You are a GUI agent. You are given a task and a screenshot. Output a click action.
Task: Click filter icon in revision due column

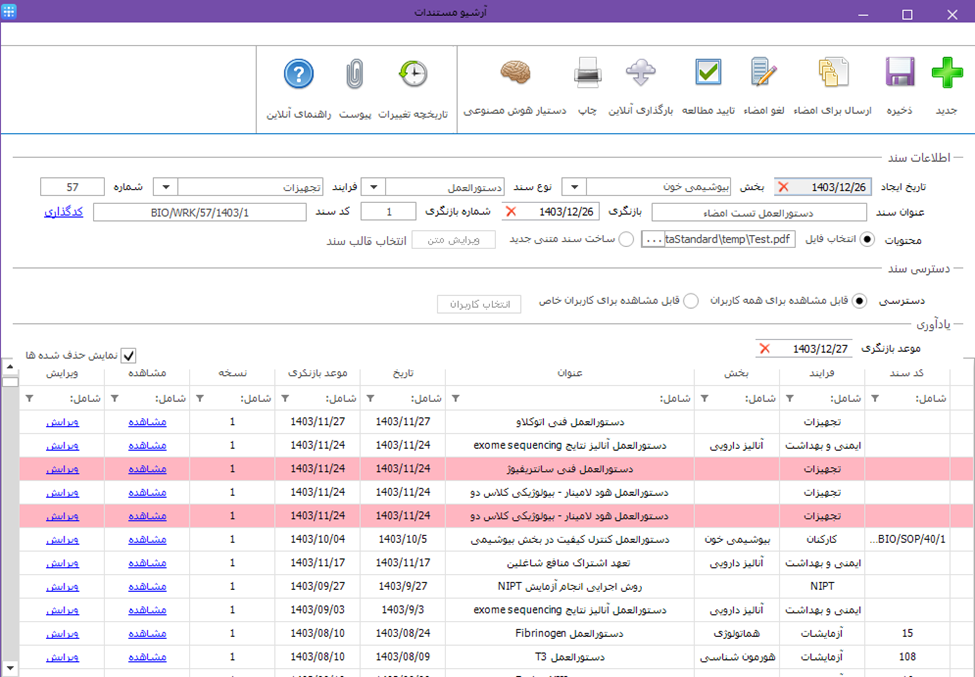point(285,398)
